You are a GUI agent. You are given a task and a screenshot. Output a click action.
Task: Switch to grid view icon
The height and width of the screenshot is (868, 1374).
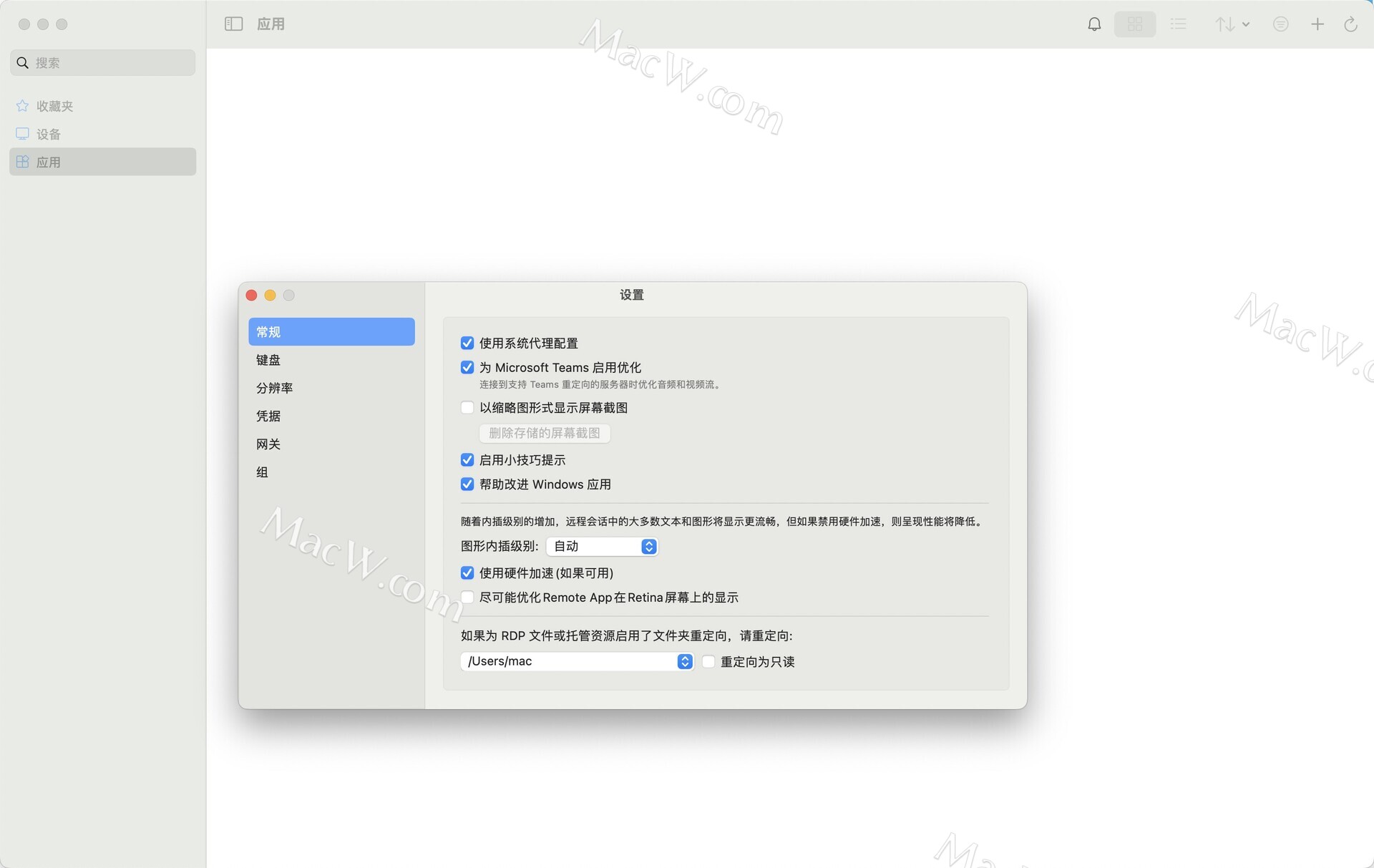1135,24
